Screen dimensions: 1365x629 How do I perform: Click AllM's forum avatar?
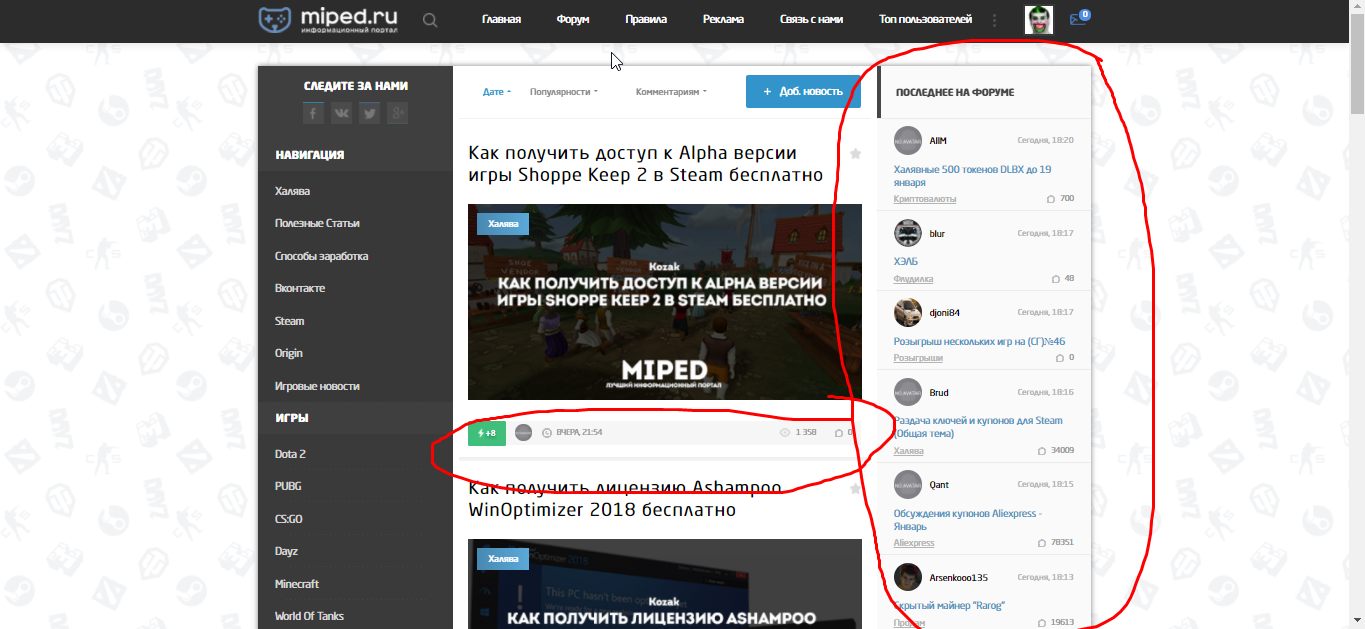click(908, 141)
